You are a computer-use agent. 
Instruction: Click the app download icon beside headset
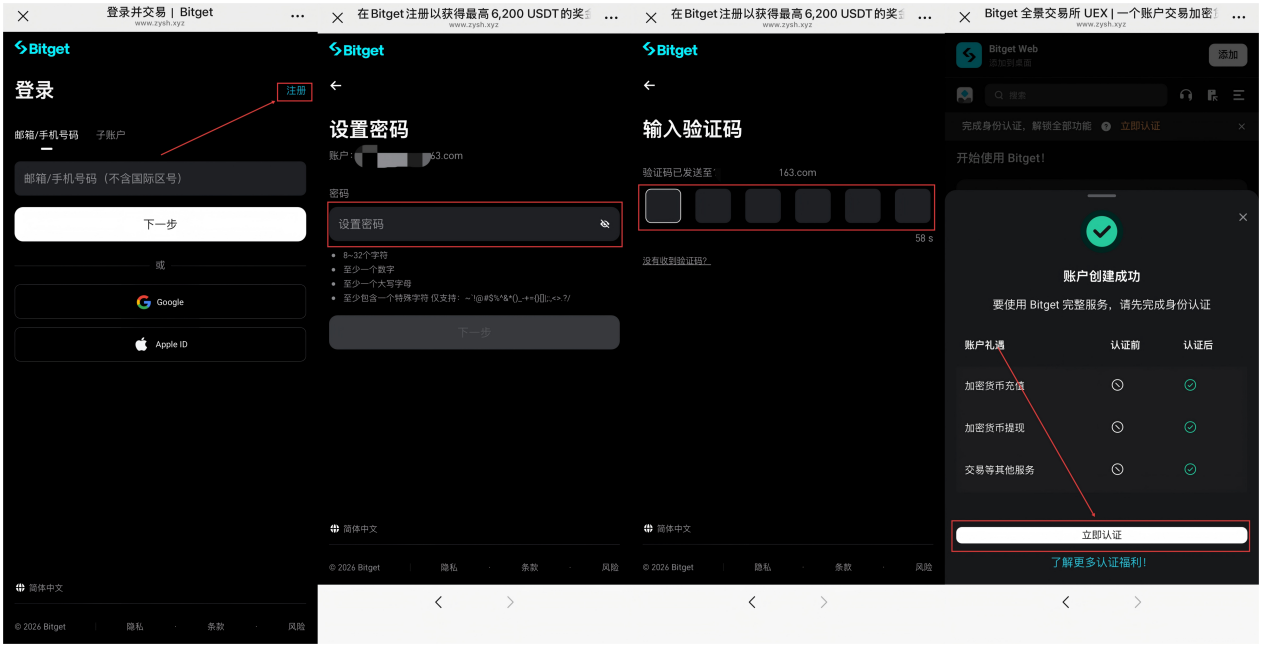(1212, 95)
